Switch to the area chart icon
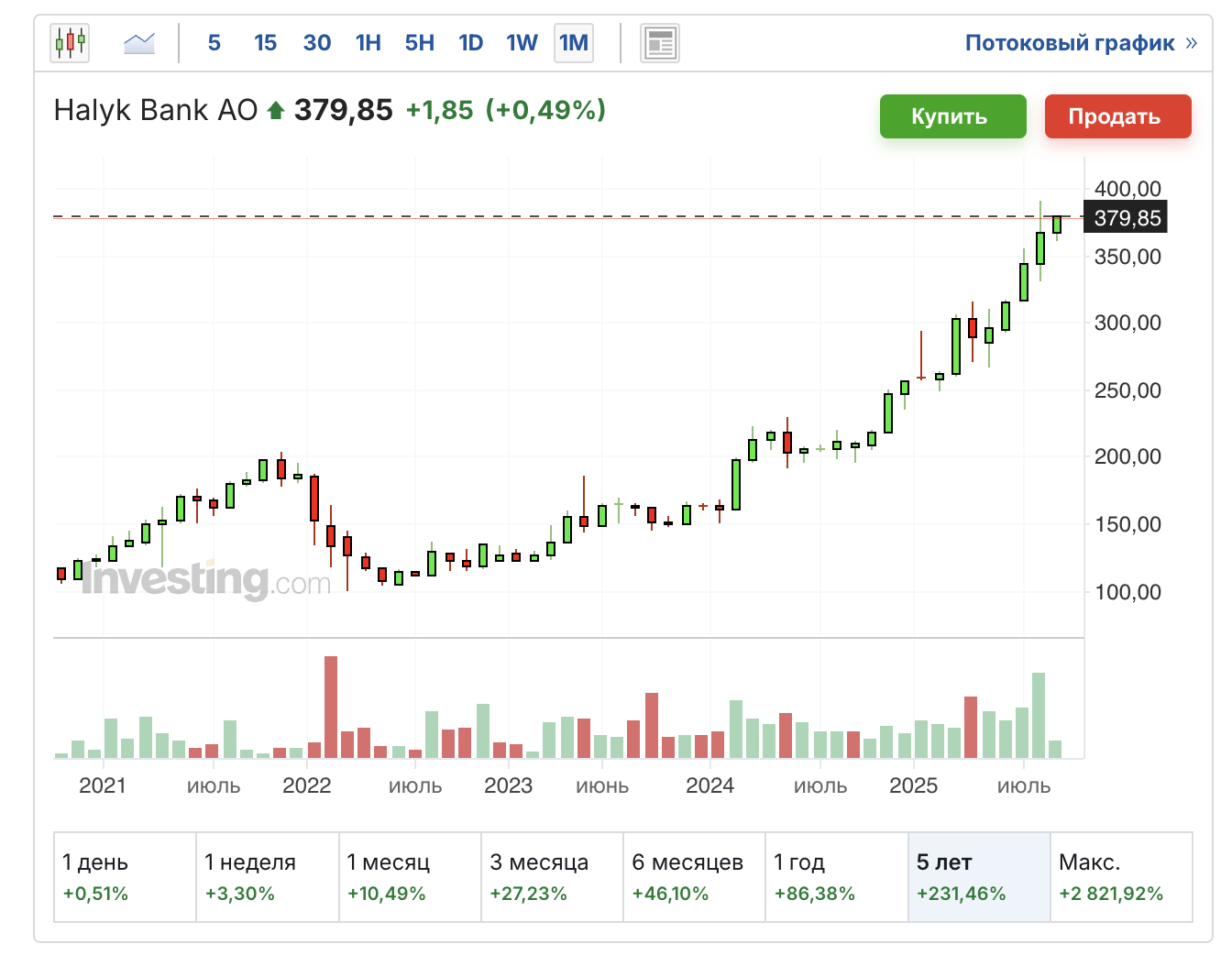 pos(139,43)
